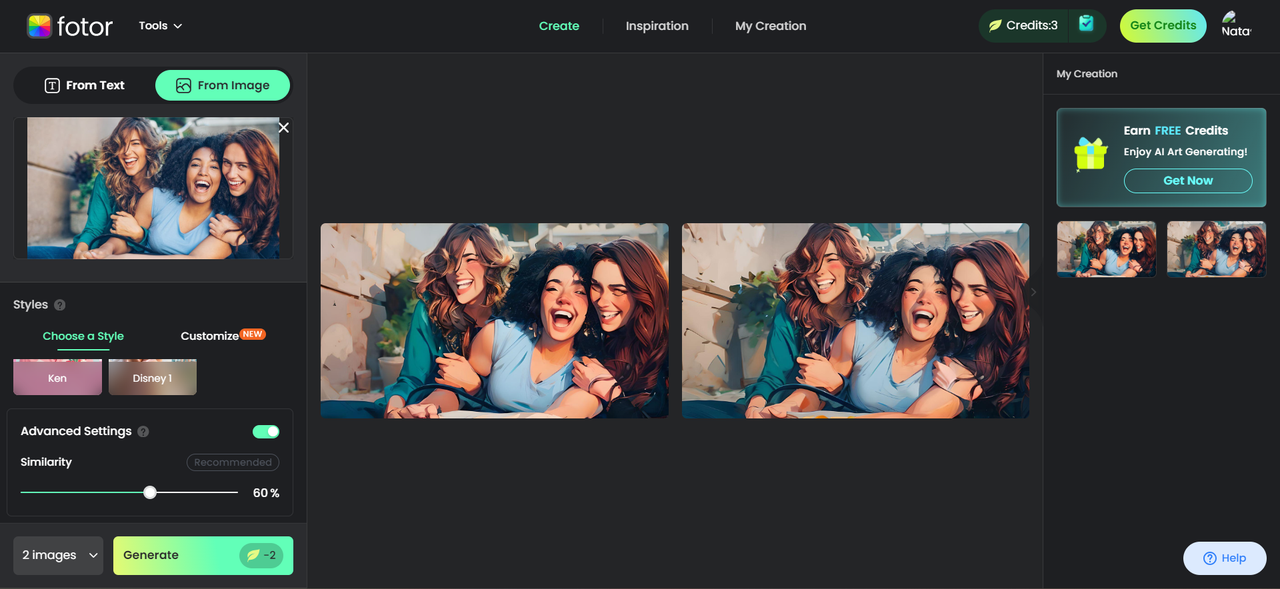The height and width of the screenshot is (589, 1280).
Task: Open the first generated cartoon image
Action: [x=494, y=320]
